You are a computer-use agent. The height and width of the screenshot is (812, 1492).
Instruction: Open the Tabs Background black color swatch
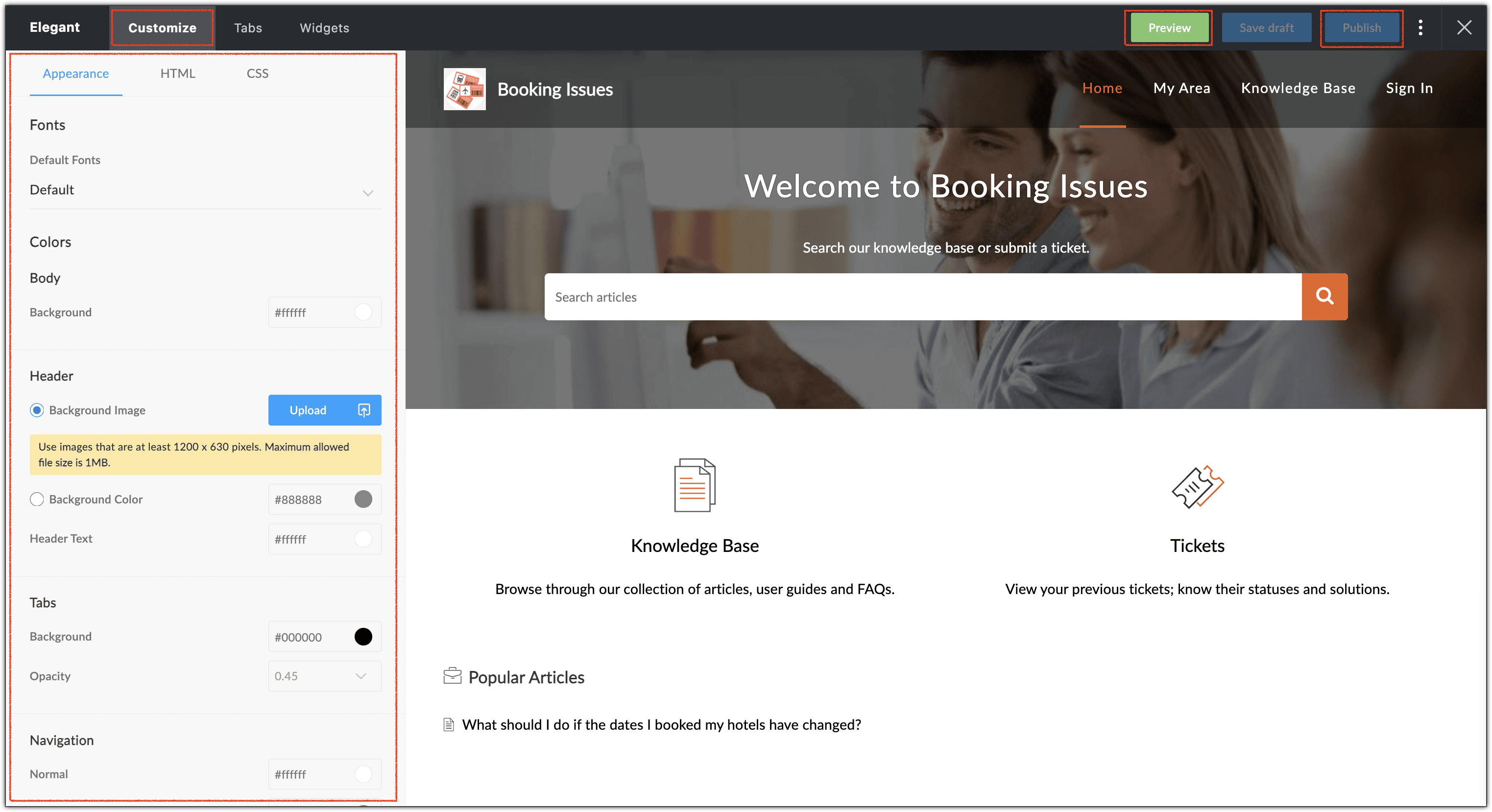coord(363,637)
